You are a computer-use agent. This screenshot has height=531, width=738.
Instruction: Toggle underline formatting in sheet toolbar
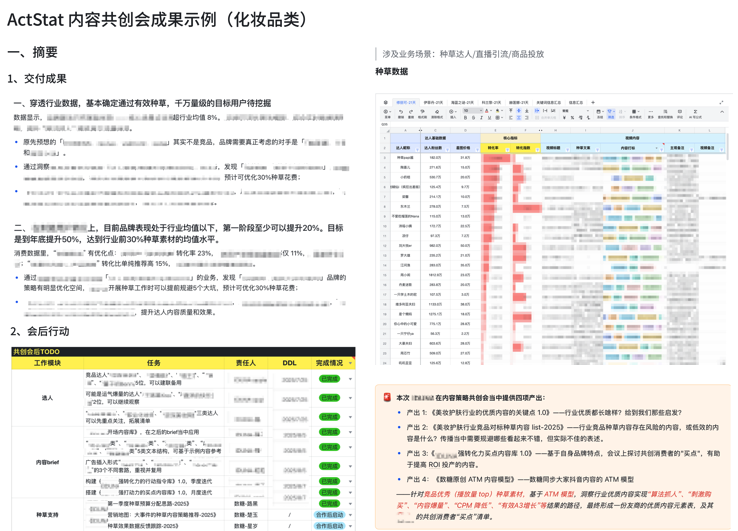(x=489, y=118)
